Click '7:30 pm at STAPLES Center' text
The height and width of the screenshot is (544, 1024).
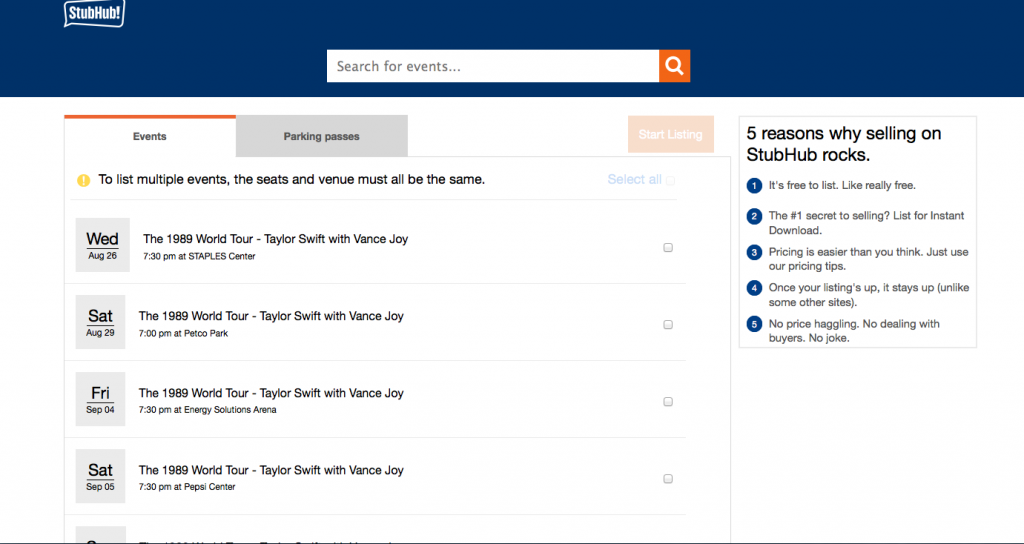[x=199, y=257]
